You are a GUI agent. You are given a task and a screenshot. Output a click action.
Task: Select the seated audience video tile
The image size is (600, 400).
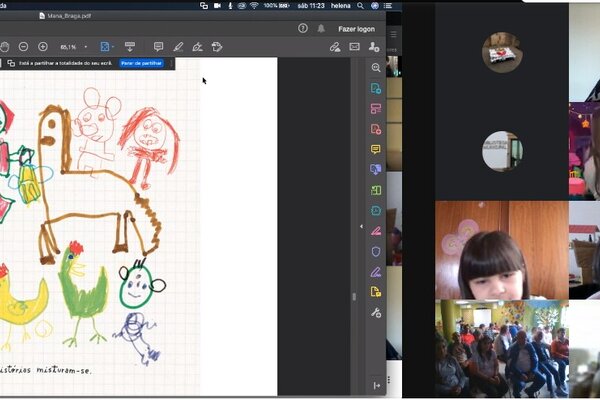point(502,348)
